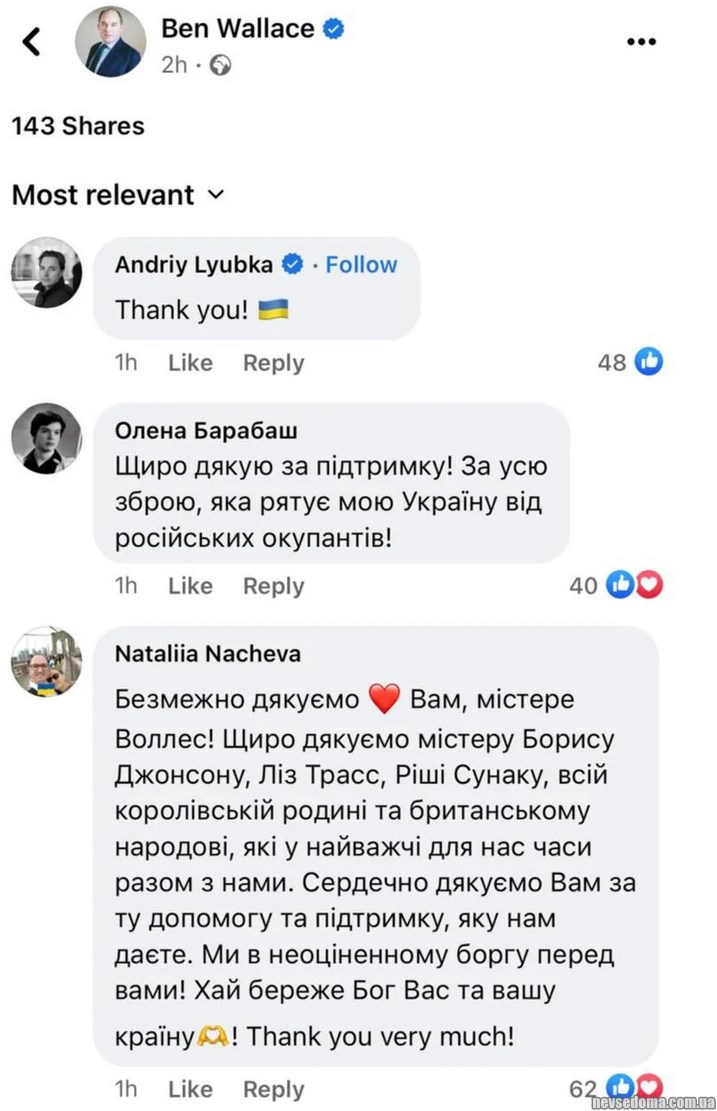The height and width of the screenshot is (1111, 717).
Task: View the 143 Shares list
Action: point(78,126)
